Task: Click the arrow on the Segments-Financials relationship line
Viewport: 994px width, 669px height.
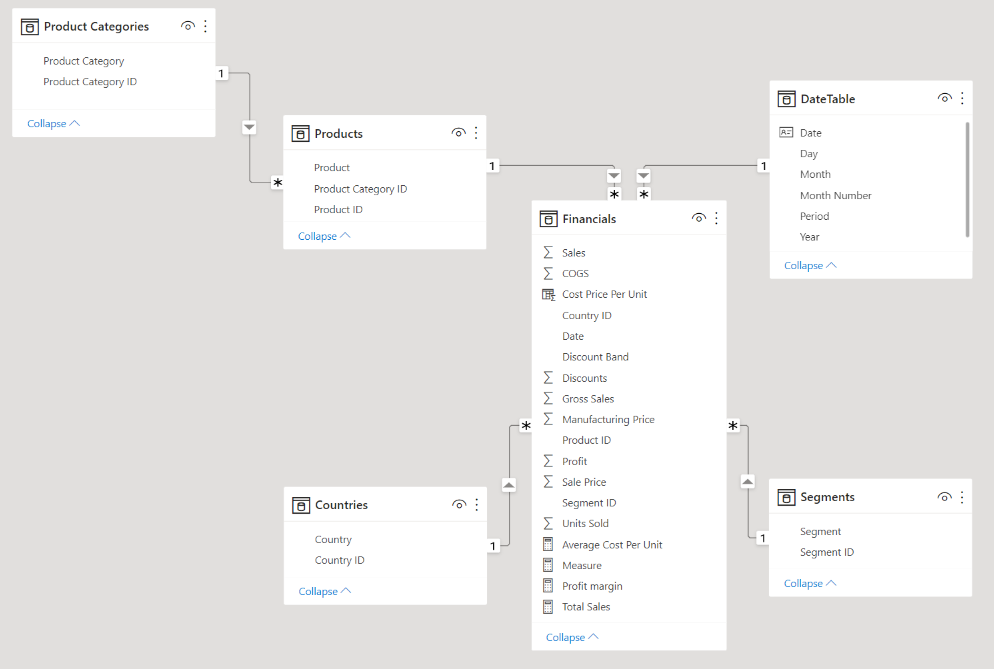Action: pos(747,480)
